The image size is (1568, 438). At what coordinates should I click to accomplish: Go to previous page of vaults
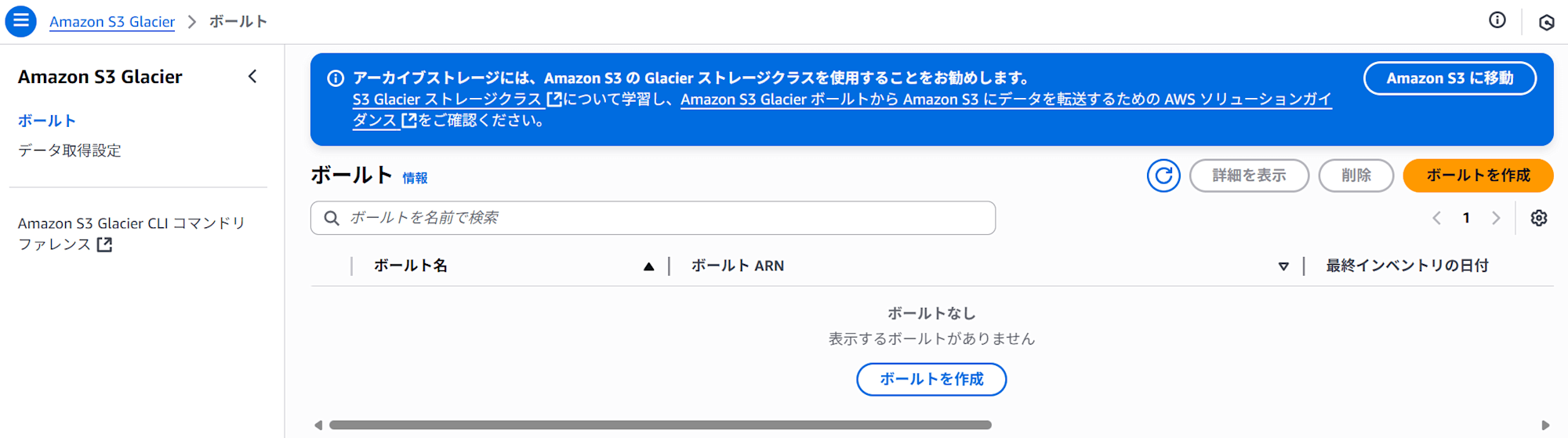click(1436, 218)
